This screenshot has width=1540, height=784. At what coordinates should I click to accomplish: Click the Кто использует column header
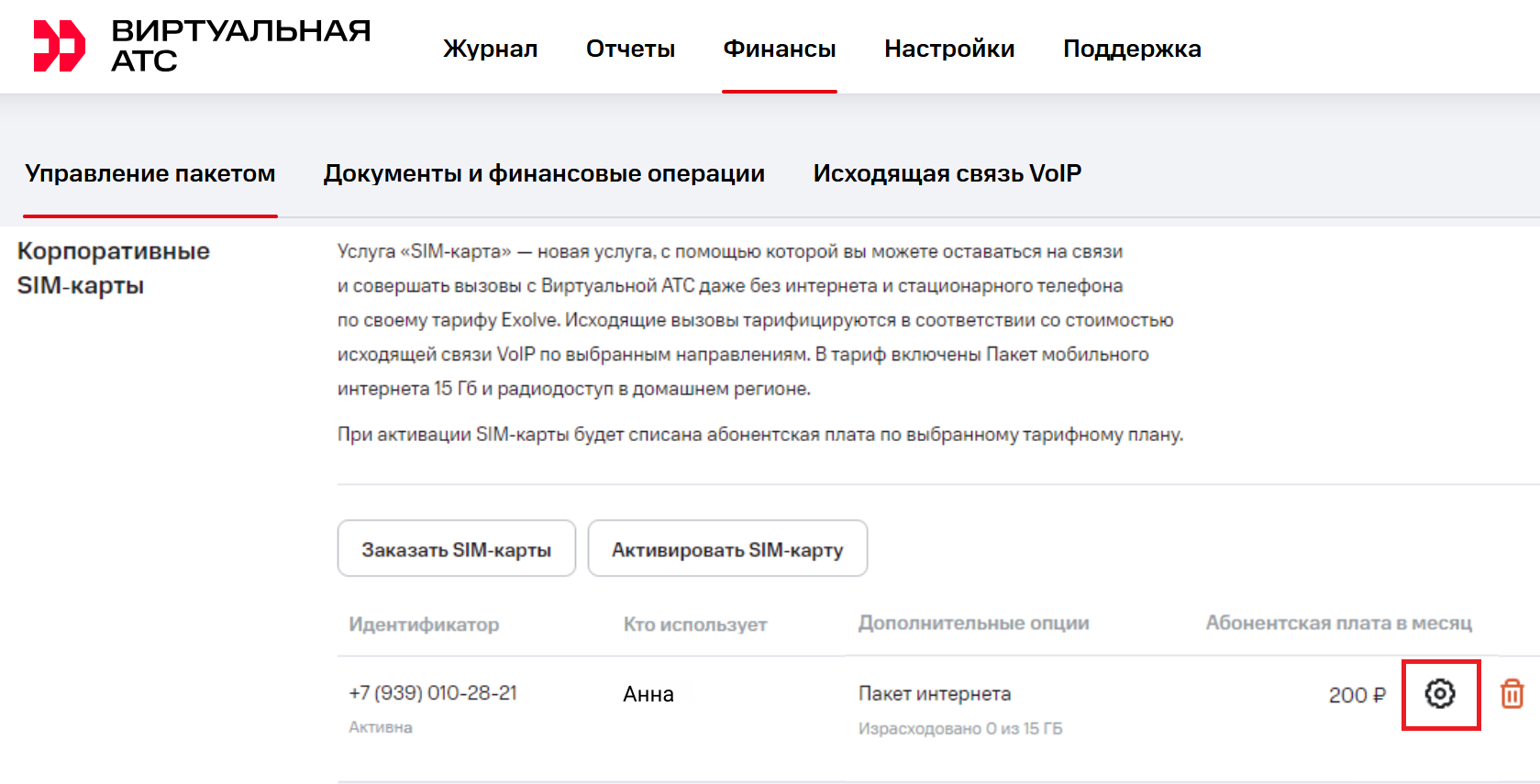point(695,624)
